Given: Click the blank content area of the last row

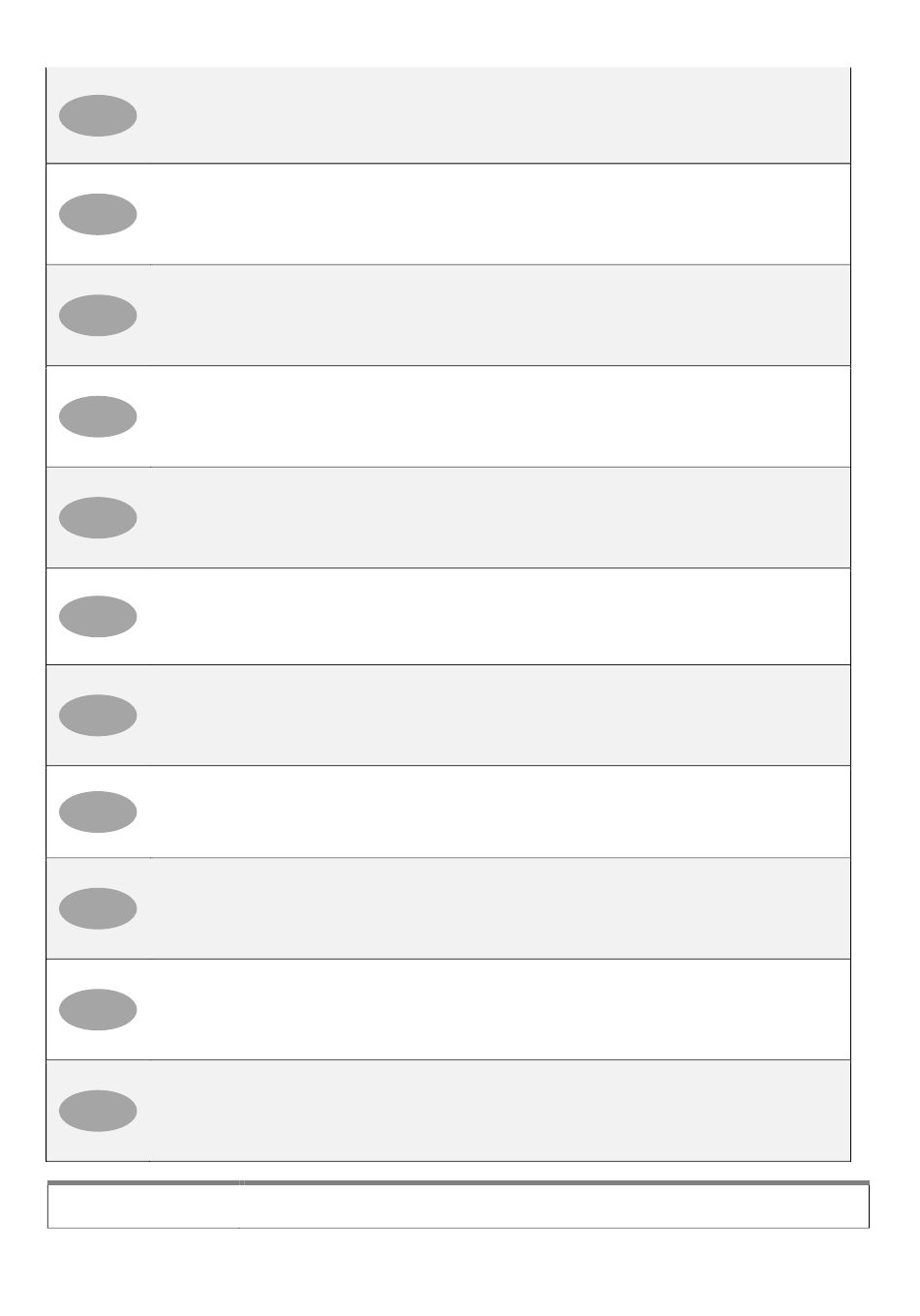Looking at the screenshot, I should (x=500, y=1110).
